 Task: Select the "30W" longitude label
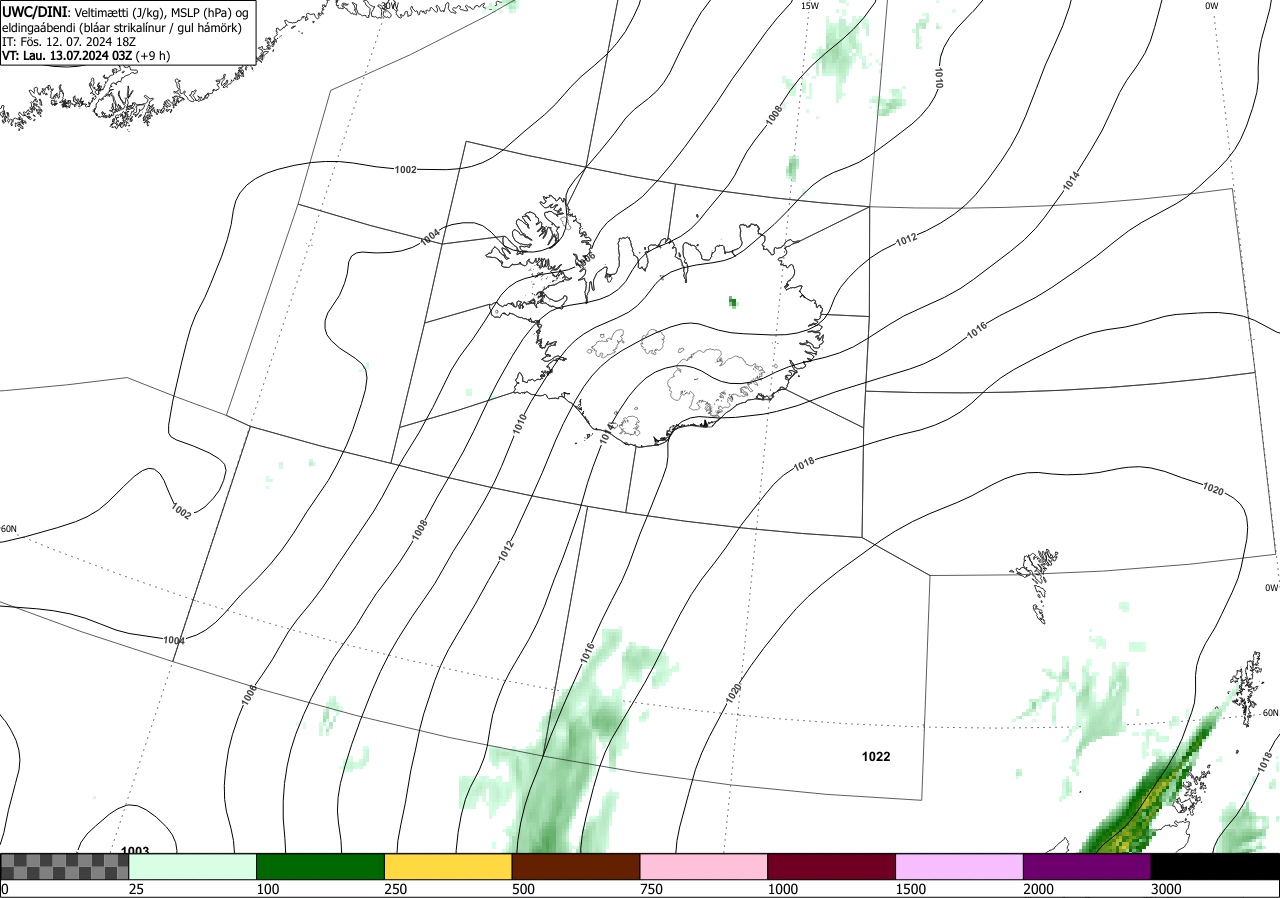(389, 6)
